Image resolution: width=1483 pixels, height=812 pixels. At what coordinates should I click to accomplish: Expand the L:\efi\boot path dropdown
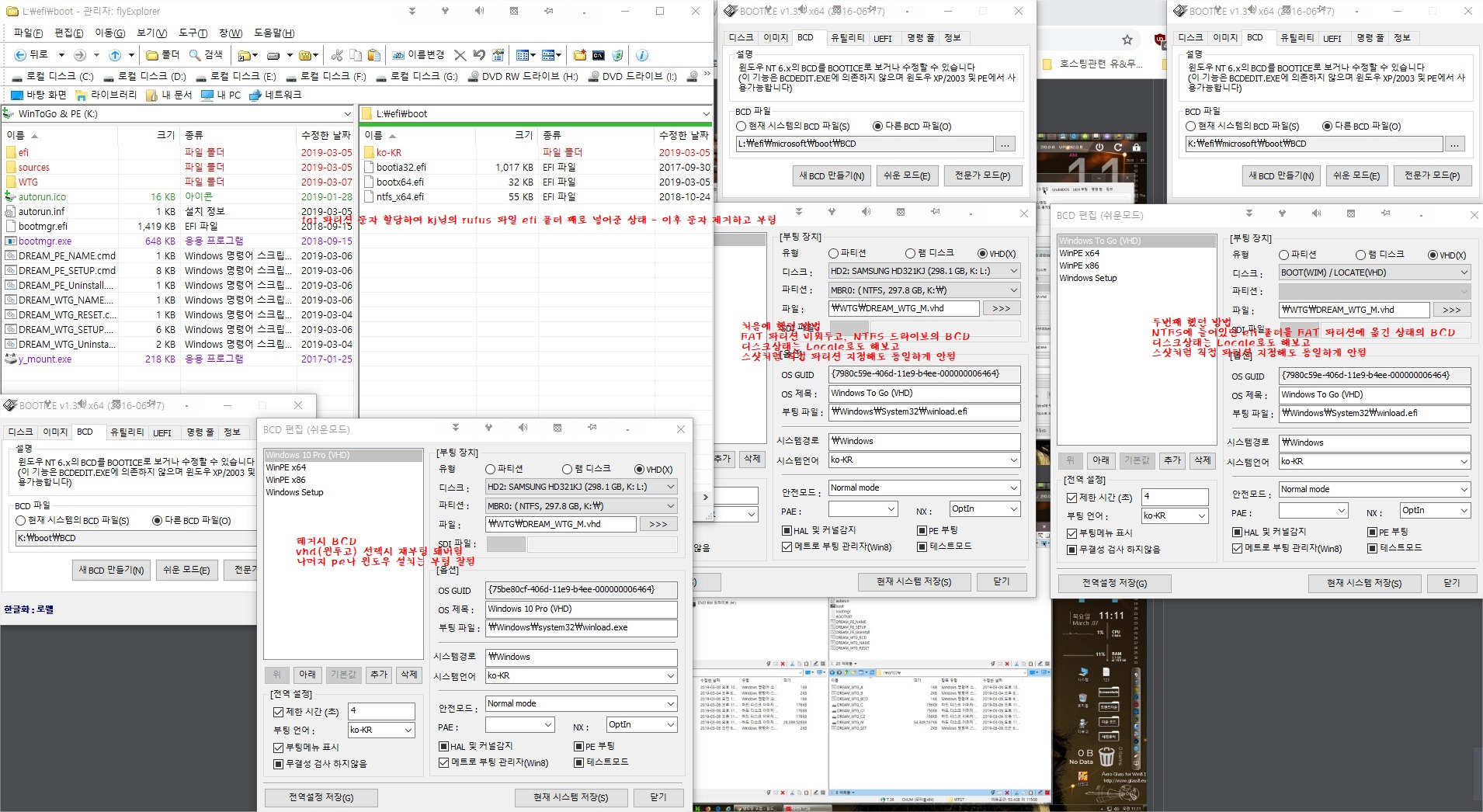(x=705, y=114)
